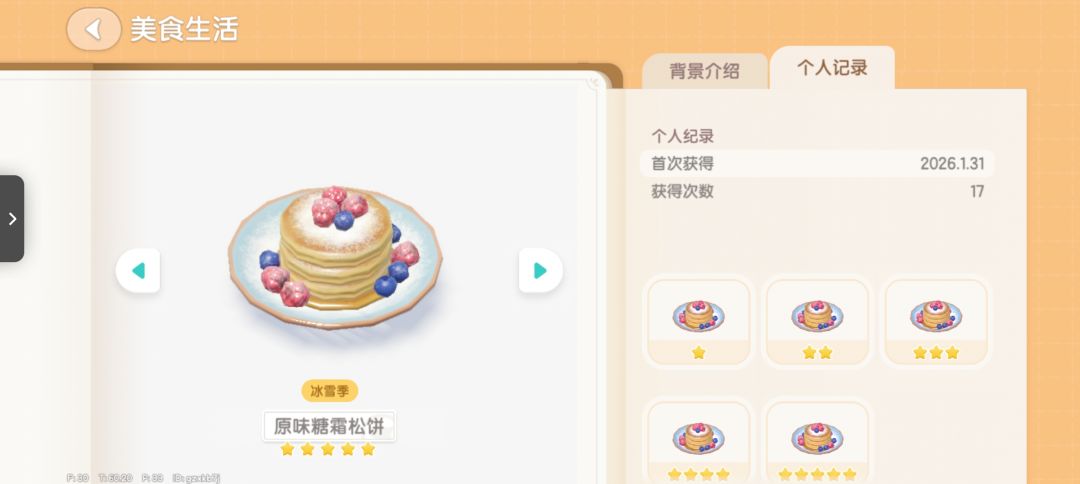Click the 美食生活 page title
This screenshot has width=1080, height=484.
click(185, 30)
